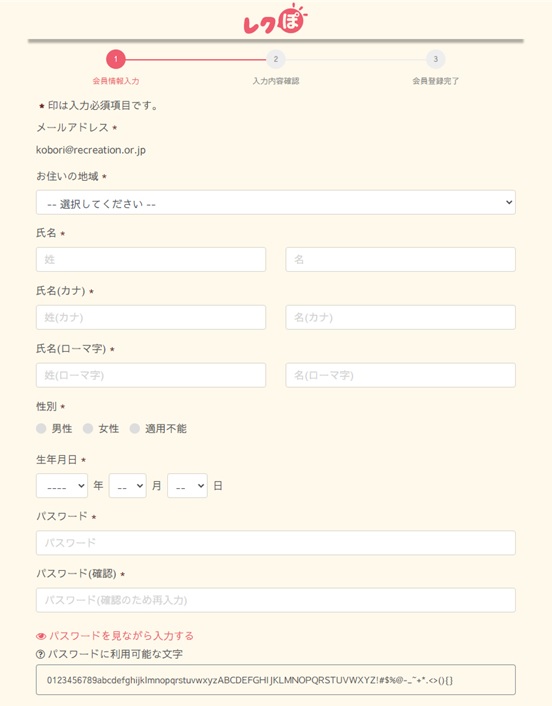
Task: Focus the パスワード(確認のため再入力) field
Action: (276, 600)
